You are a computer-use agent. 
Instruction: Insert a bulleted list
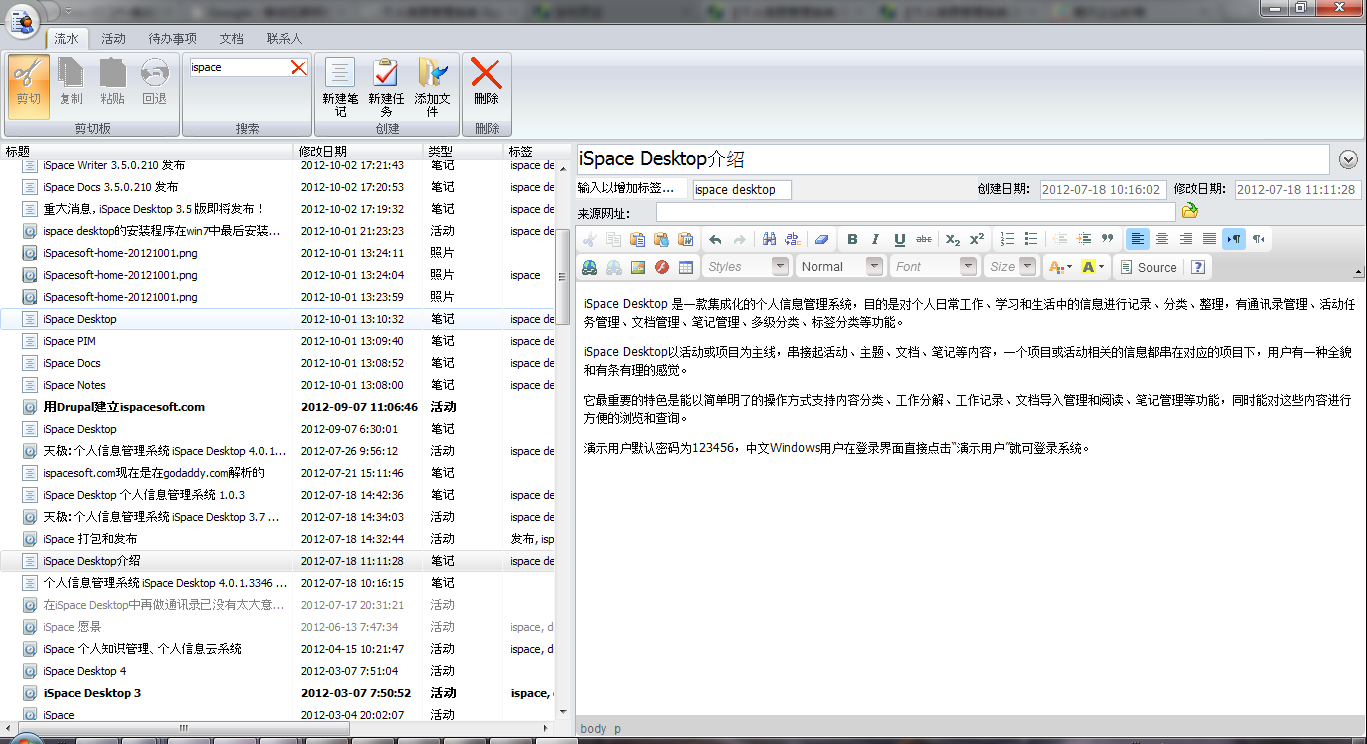point(1031,239)
